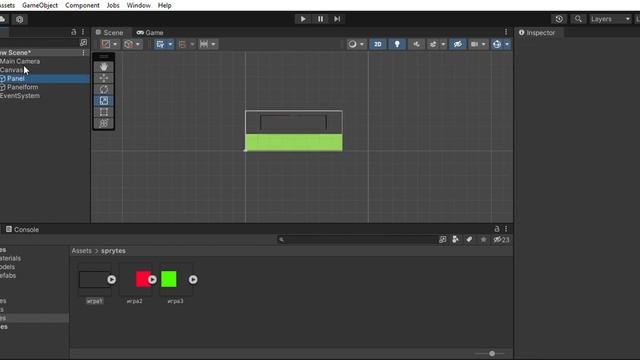Open the Window menu

pyautogui.click(x=138, y=5)
